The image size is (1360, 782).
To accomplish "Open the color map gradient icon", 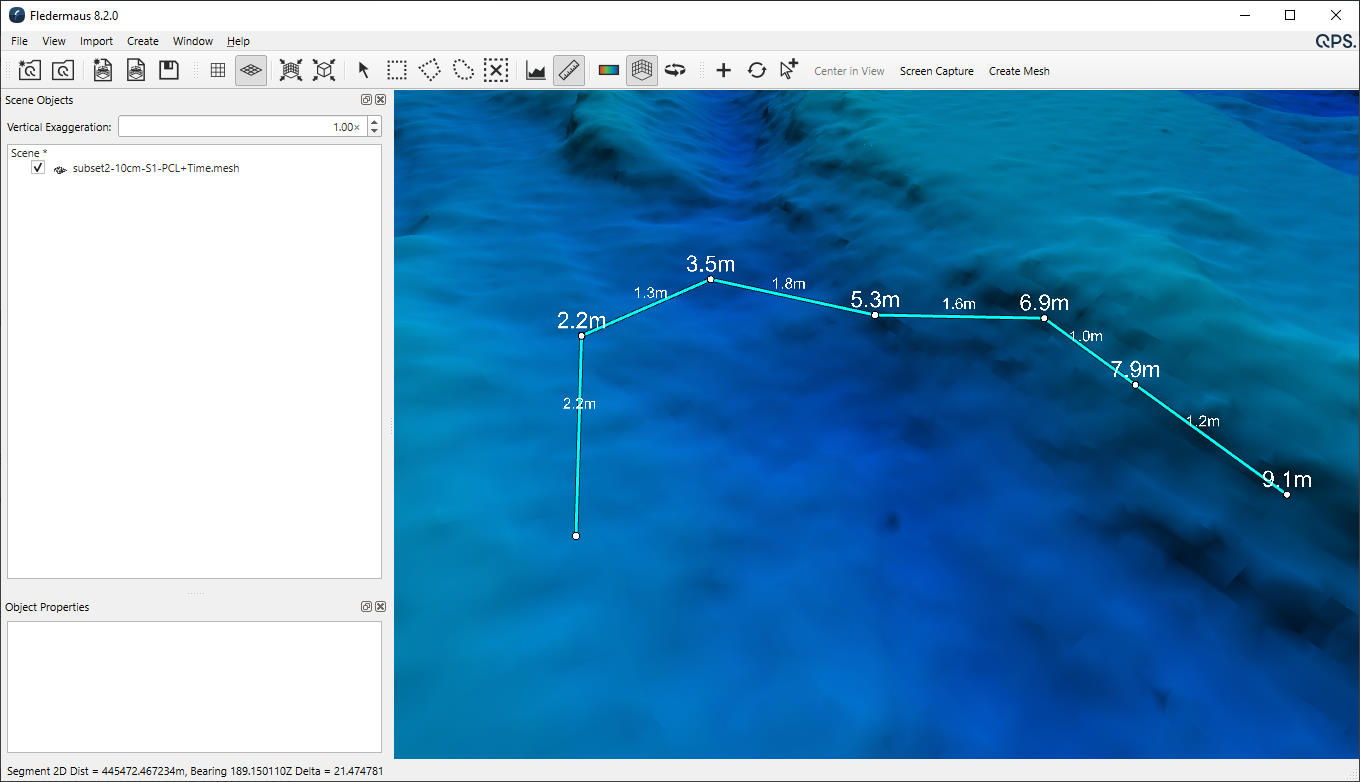I will (x=608, y=71).
